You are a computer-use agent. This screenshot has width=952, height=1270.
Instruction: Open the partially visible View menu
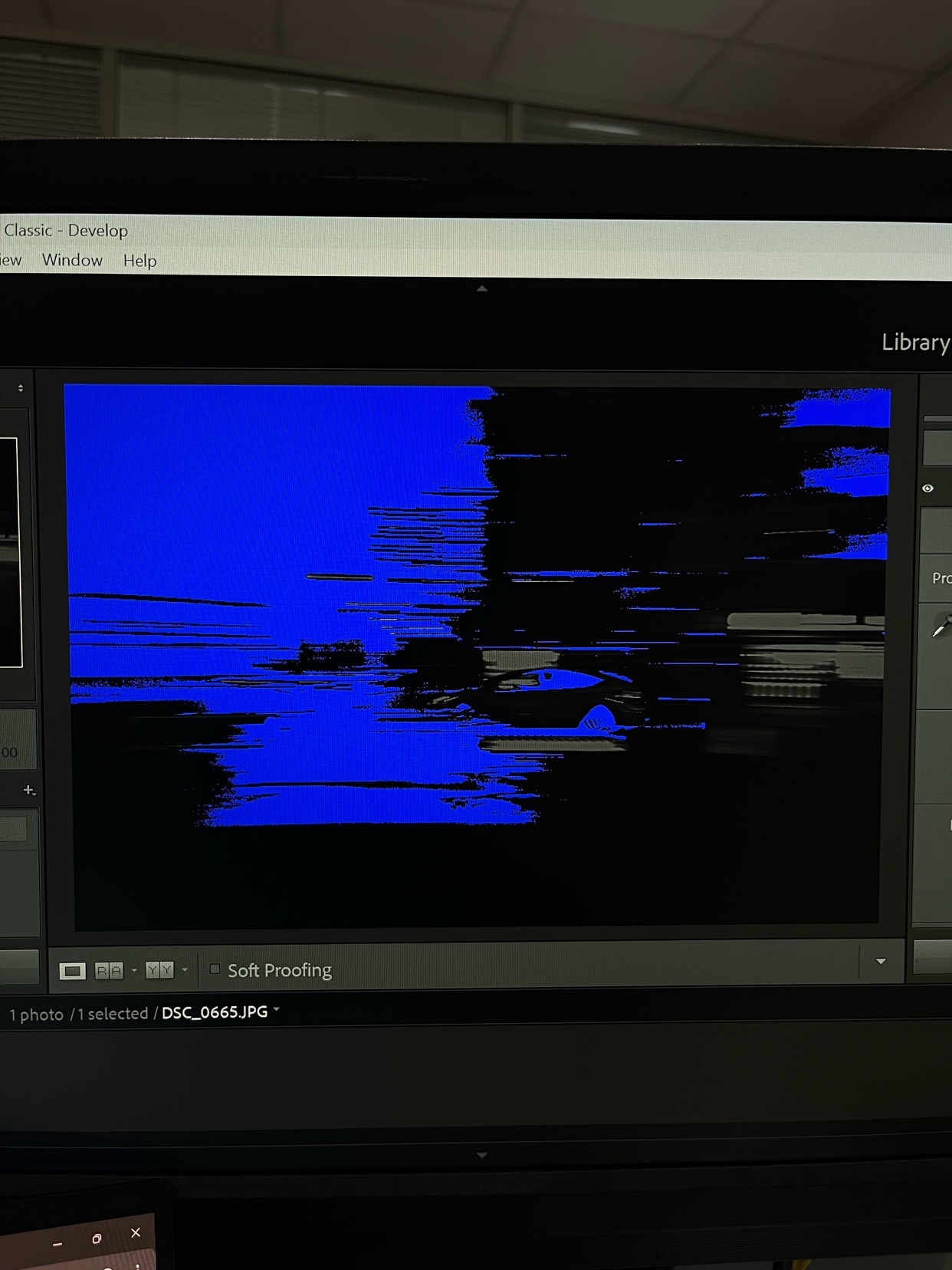point(11,260)
